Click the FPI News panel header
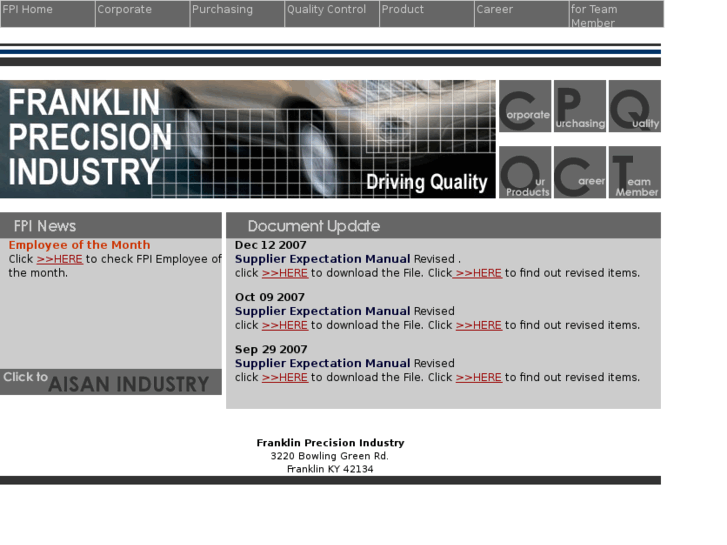The image size is (727, 545). (111, 226)
